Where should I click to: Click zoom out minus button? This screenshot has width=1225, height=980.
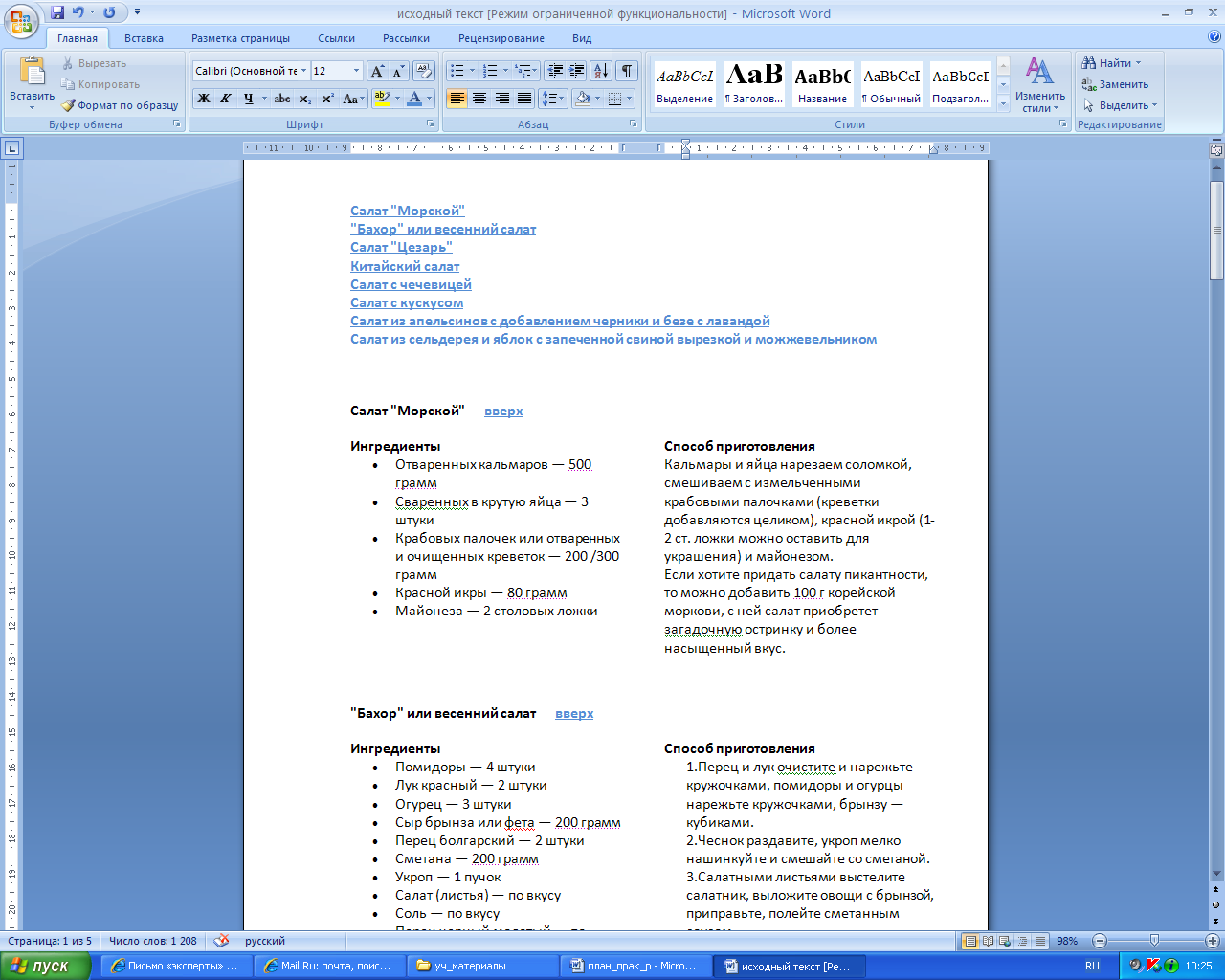(x=1100, y=941)
